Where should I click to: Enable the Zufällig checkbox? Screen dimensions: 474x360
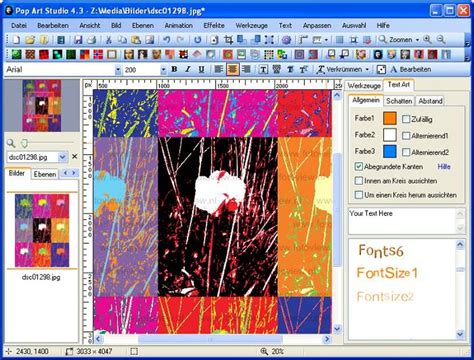(406, 119)
